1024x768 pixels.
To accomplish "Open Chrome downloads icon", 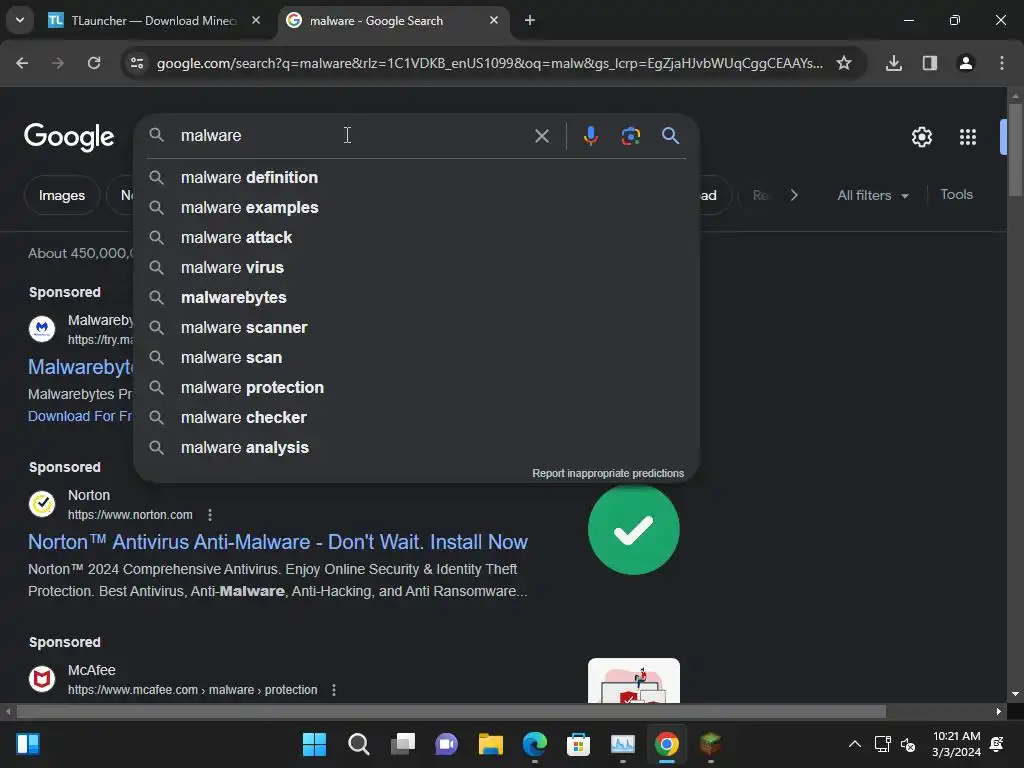I will click(x=893, y=63).
